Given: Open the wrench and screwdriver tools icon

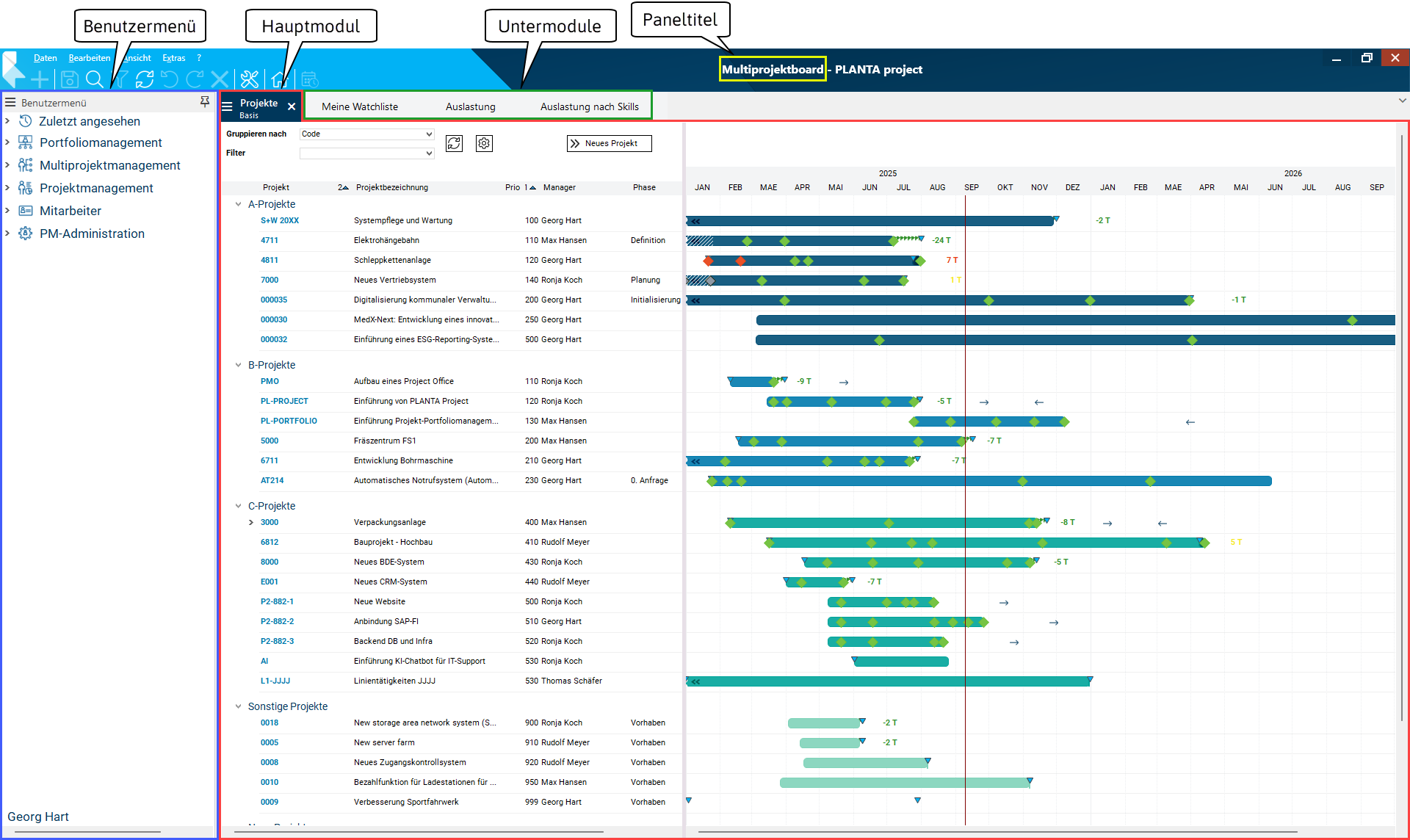Looking at the screenshot, I should [250, 79].
